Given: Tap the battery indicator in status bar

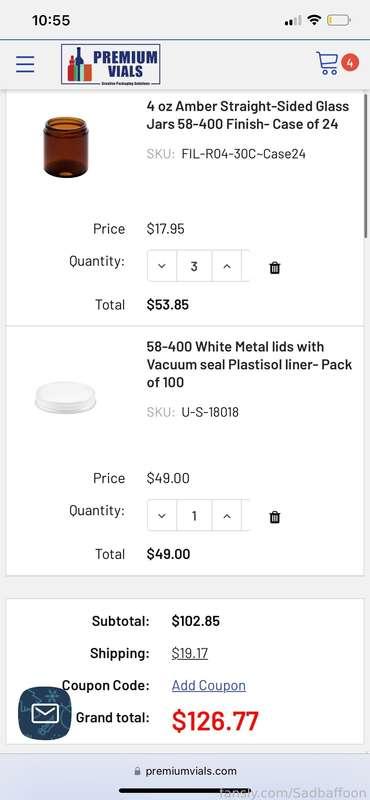Looking at the screenshot, I should point(338,20).
